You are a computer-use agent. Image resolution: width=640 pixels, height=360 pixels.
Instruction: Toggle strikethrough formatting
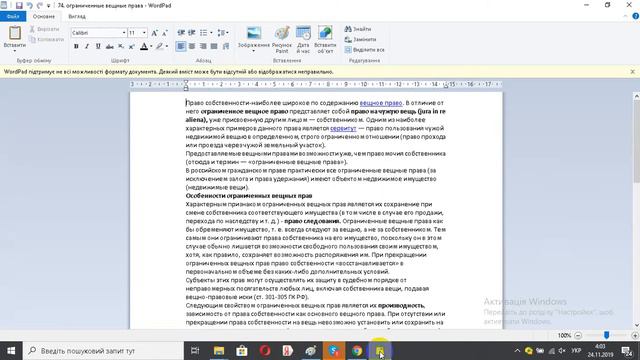pyautogui.click(x=109, y=47)
